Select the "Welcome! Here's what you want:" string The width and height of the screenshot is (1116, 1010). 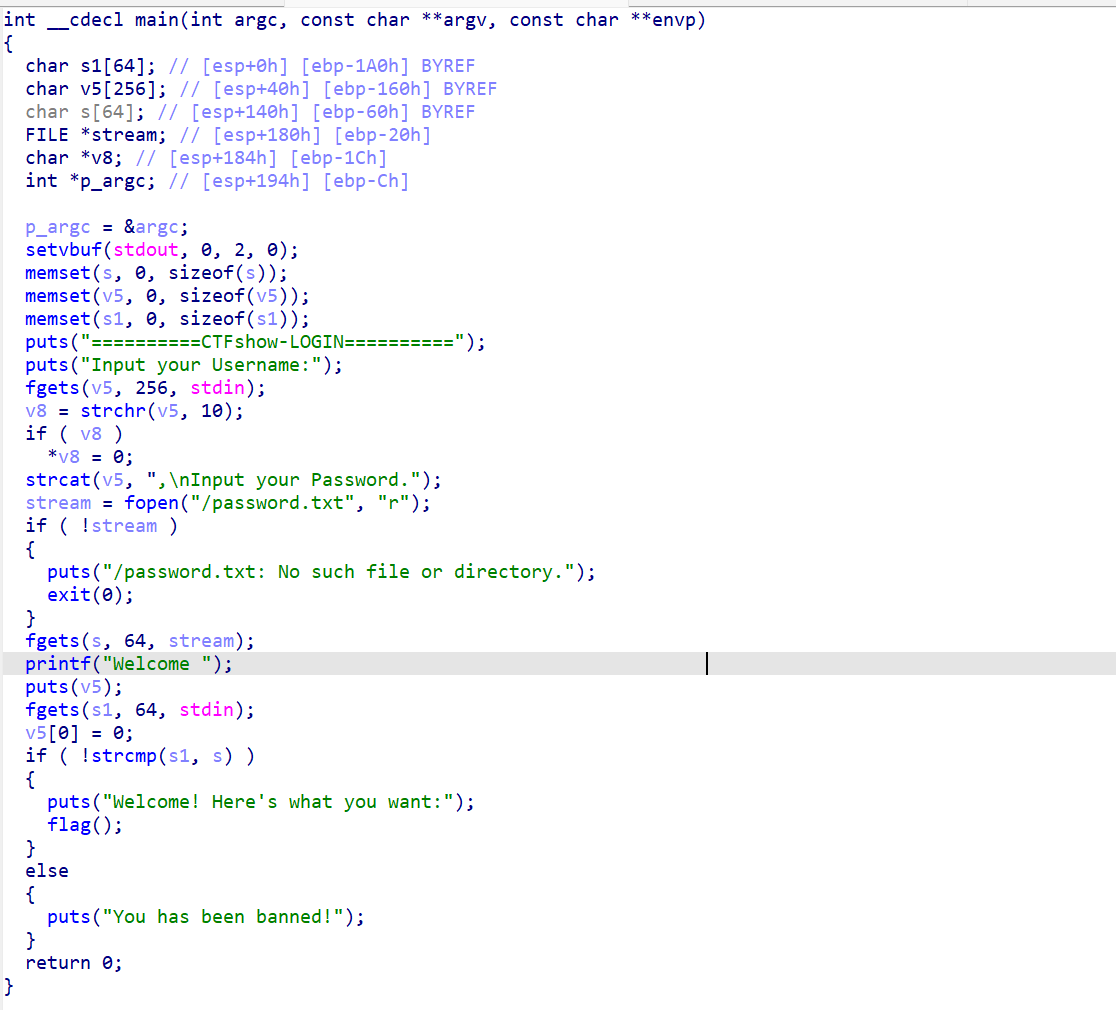pyautogui.click(x=278, y=802)
